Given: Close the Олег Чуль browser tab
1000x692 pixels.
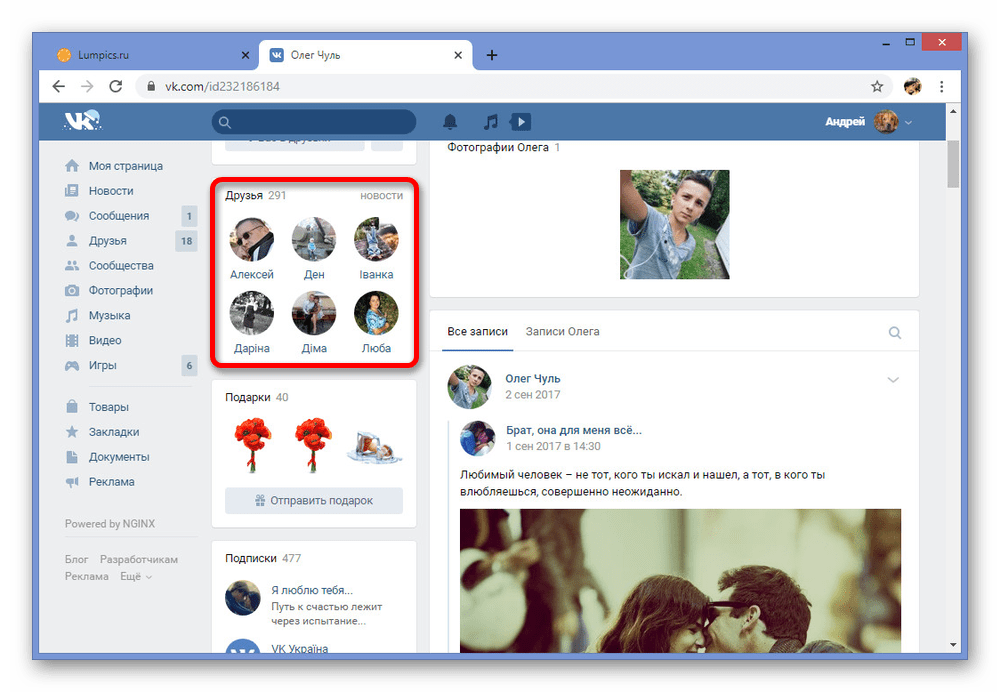Looking at the screenshot, I should [458, 55].
